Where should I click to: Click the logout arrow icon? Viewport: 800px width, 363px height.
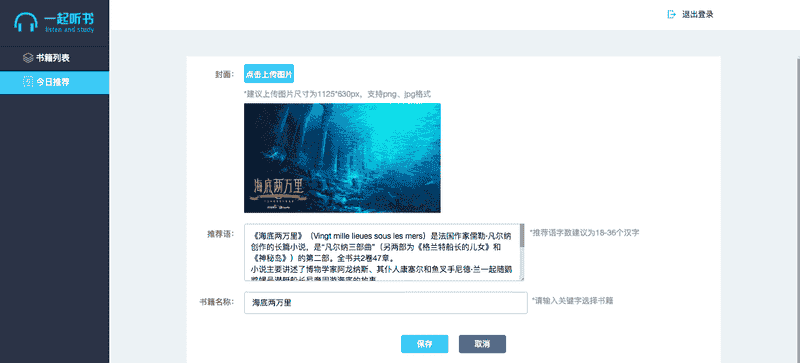tap(671, 14)
